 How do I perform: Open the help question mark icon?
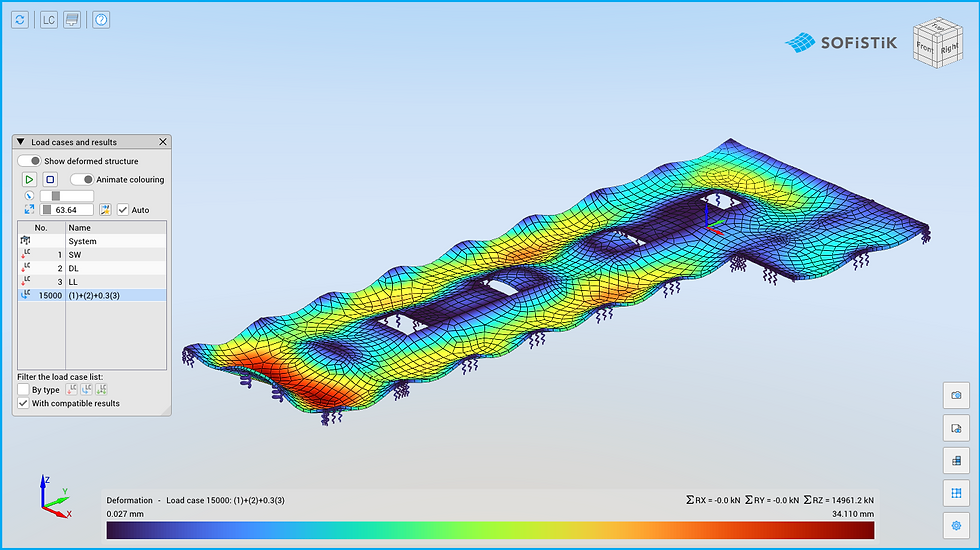101,20
